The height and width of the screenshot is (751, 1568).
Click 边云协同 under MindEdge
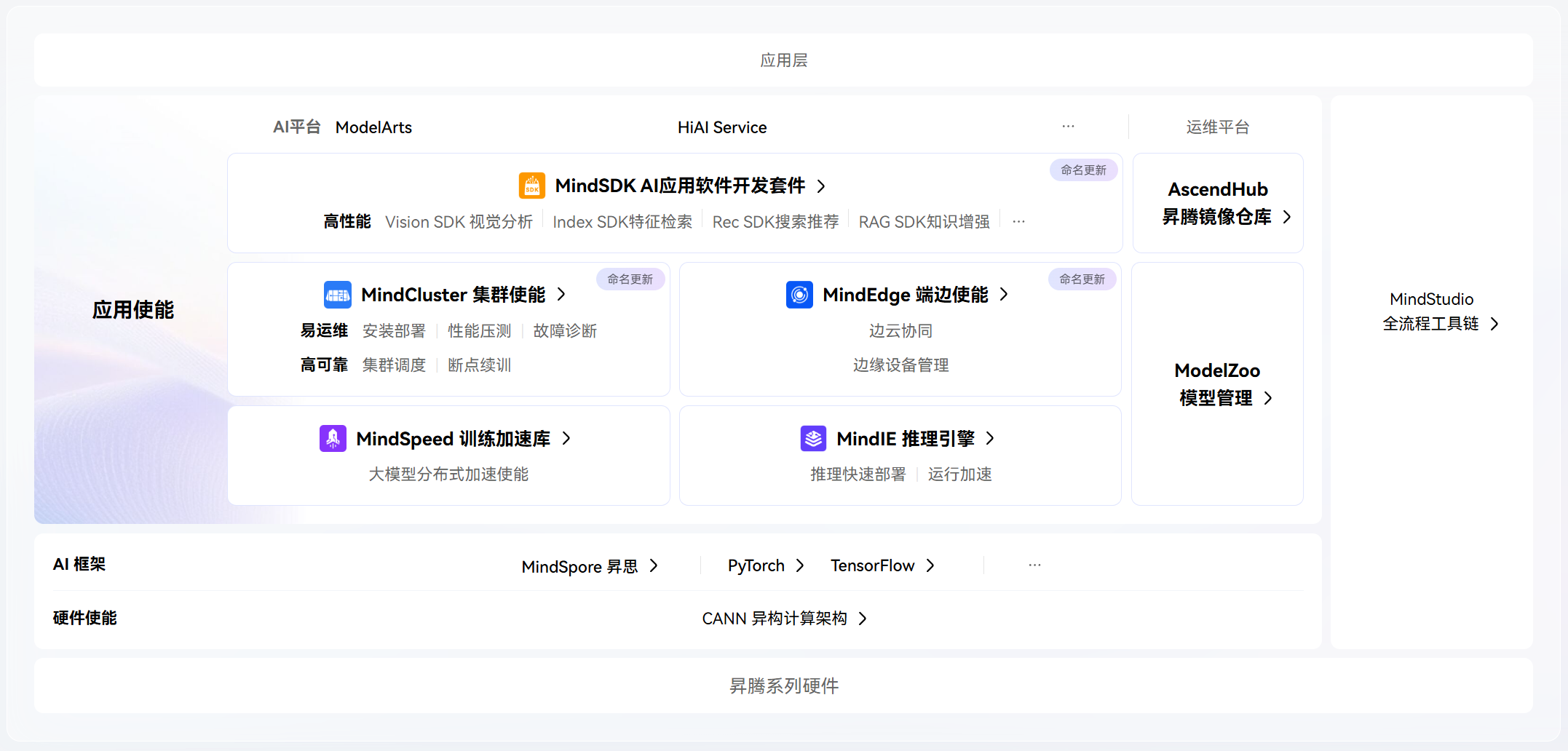[900, 331]
